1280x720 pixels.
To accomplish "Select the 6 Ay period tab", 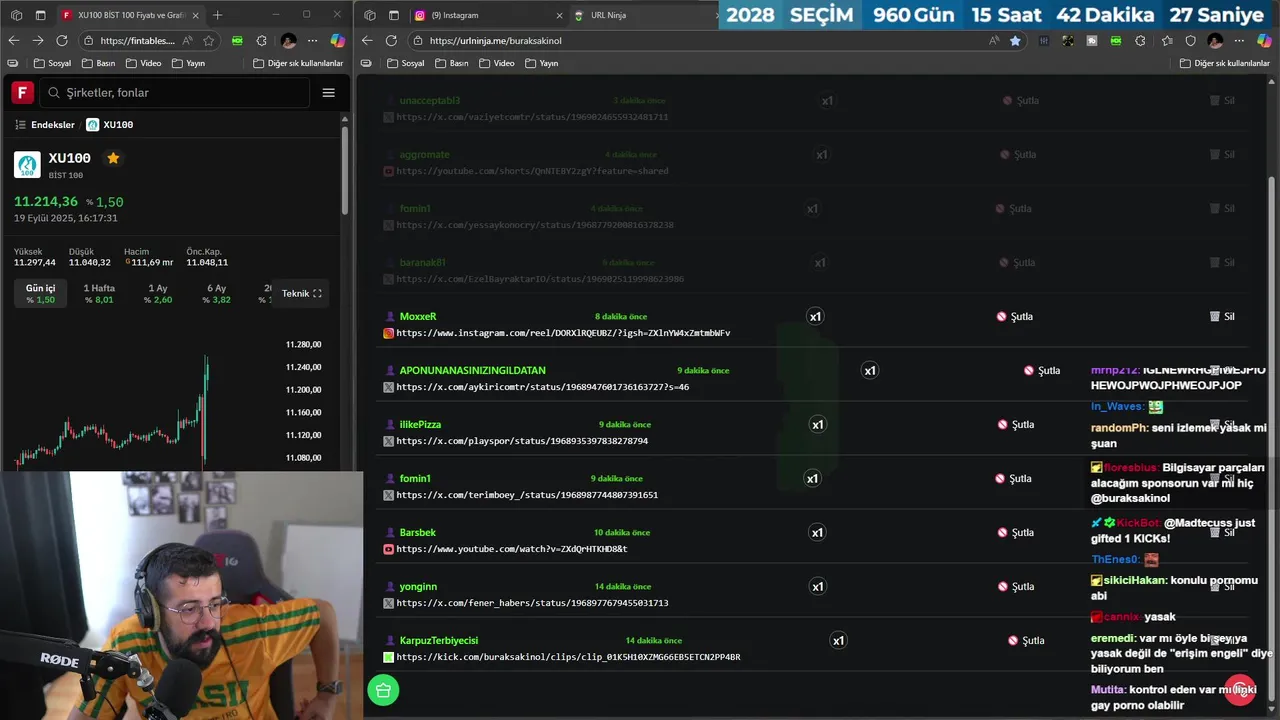I will (x=217, y=294).
